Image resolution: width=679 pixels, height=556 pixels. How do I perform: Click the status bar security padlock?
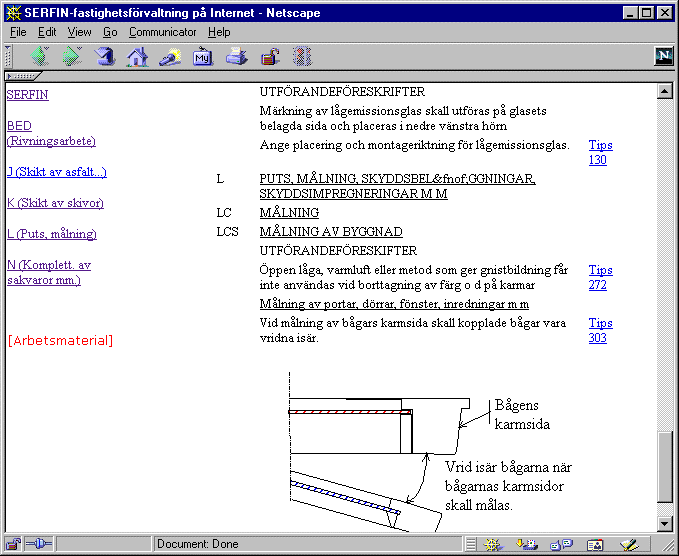pyautogui.click(x=13, y=544)
